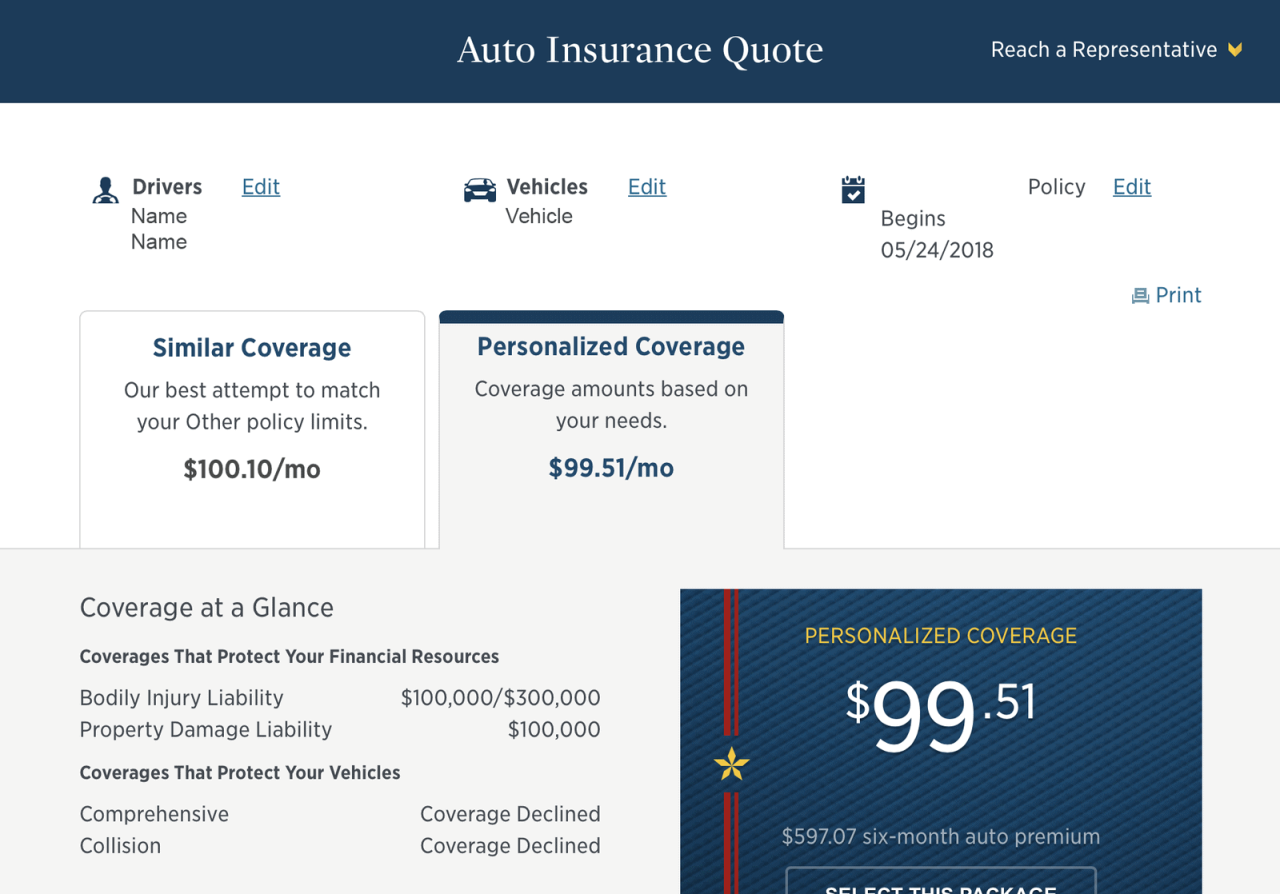
Task: Click the yellow chevron beside Reach a Representative
Action: [x=1234, y=49]
